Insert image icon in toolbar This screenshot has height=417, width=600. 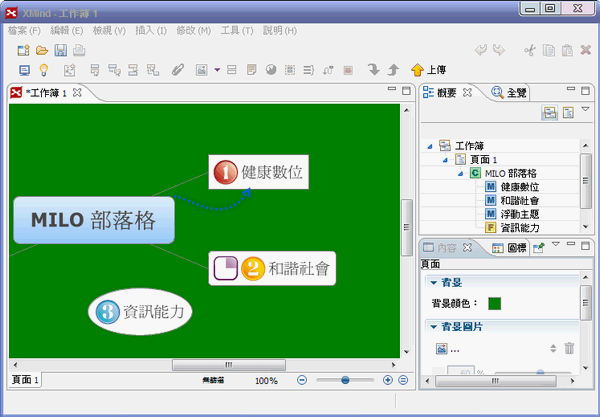[x=202, y=70]
